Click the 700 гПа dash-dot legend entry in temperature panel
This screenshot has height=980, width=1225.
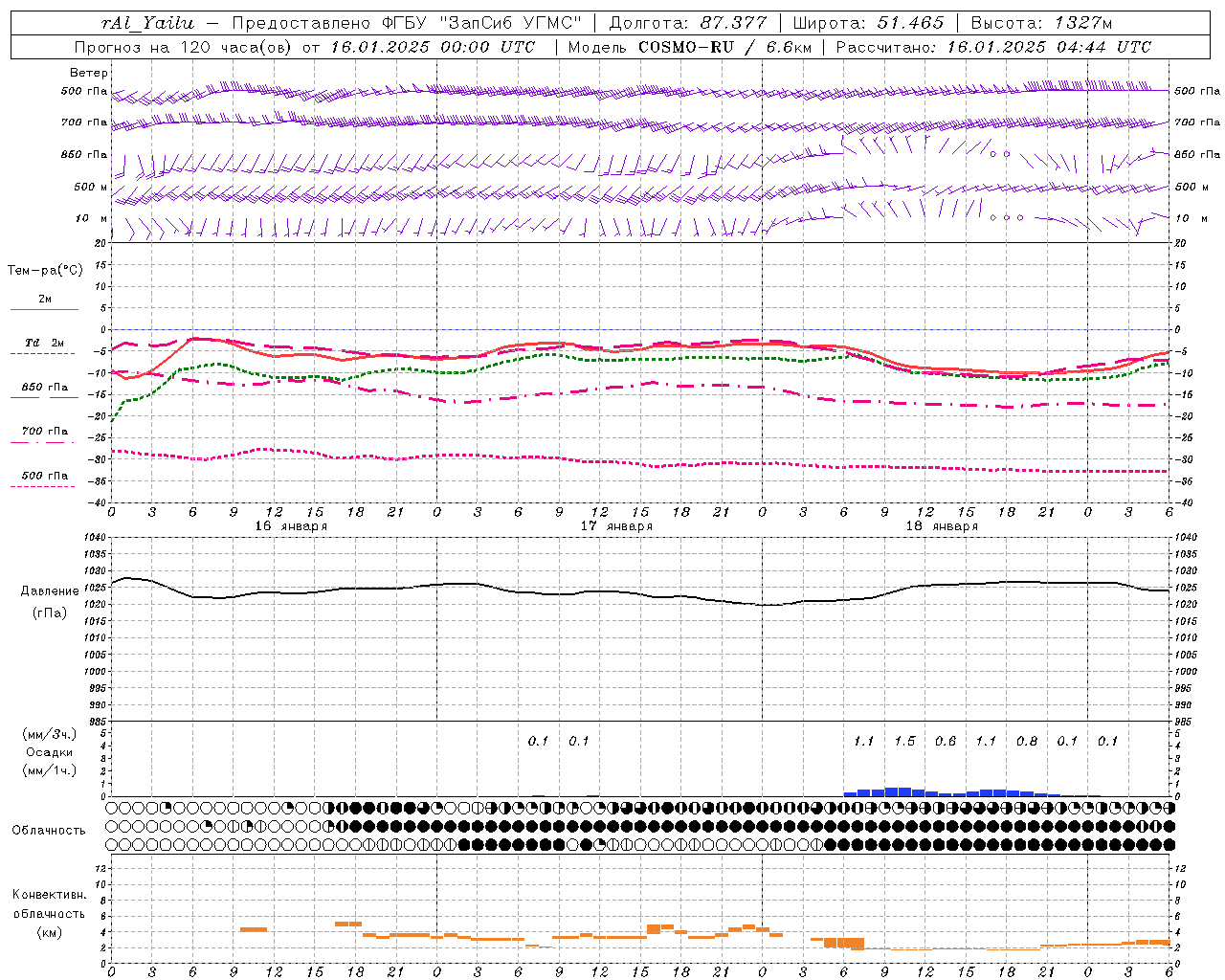tap(45, 432)
